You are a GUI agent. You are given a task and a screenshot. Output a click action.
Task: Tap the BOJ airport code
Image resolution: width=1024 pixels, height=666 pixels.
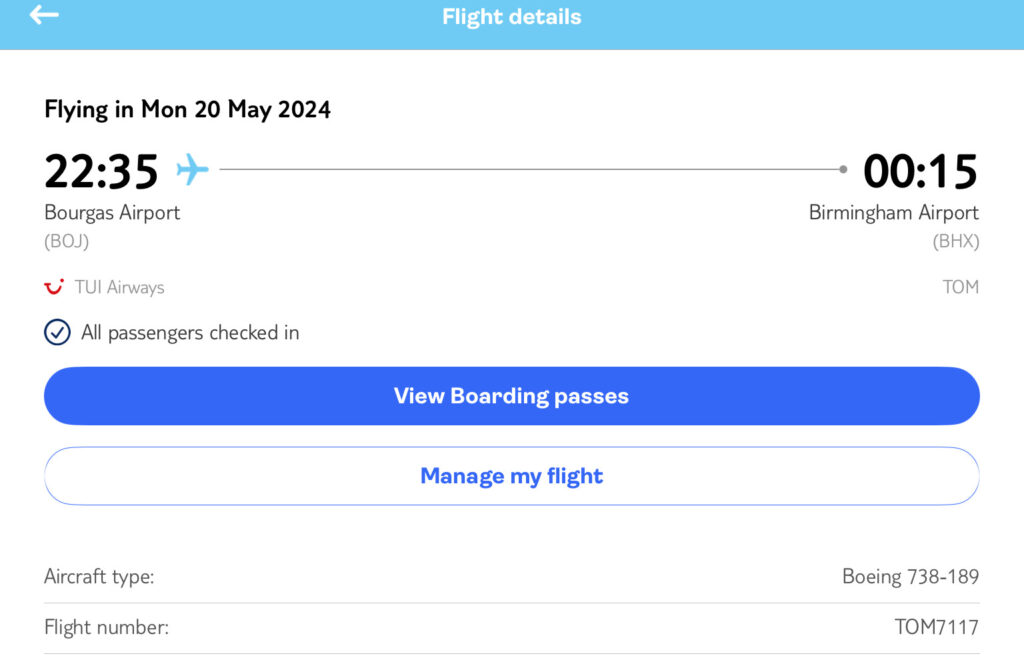[x=67, y=242]
